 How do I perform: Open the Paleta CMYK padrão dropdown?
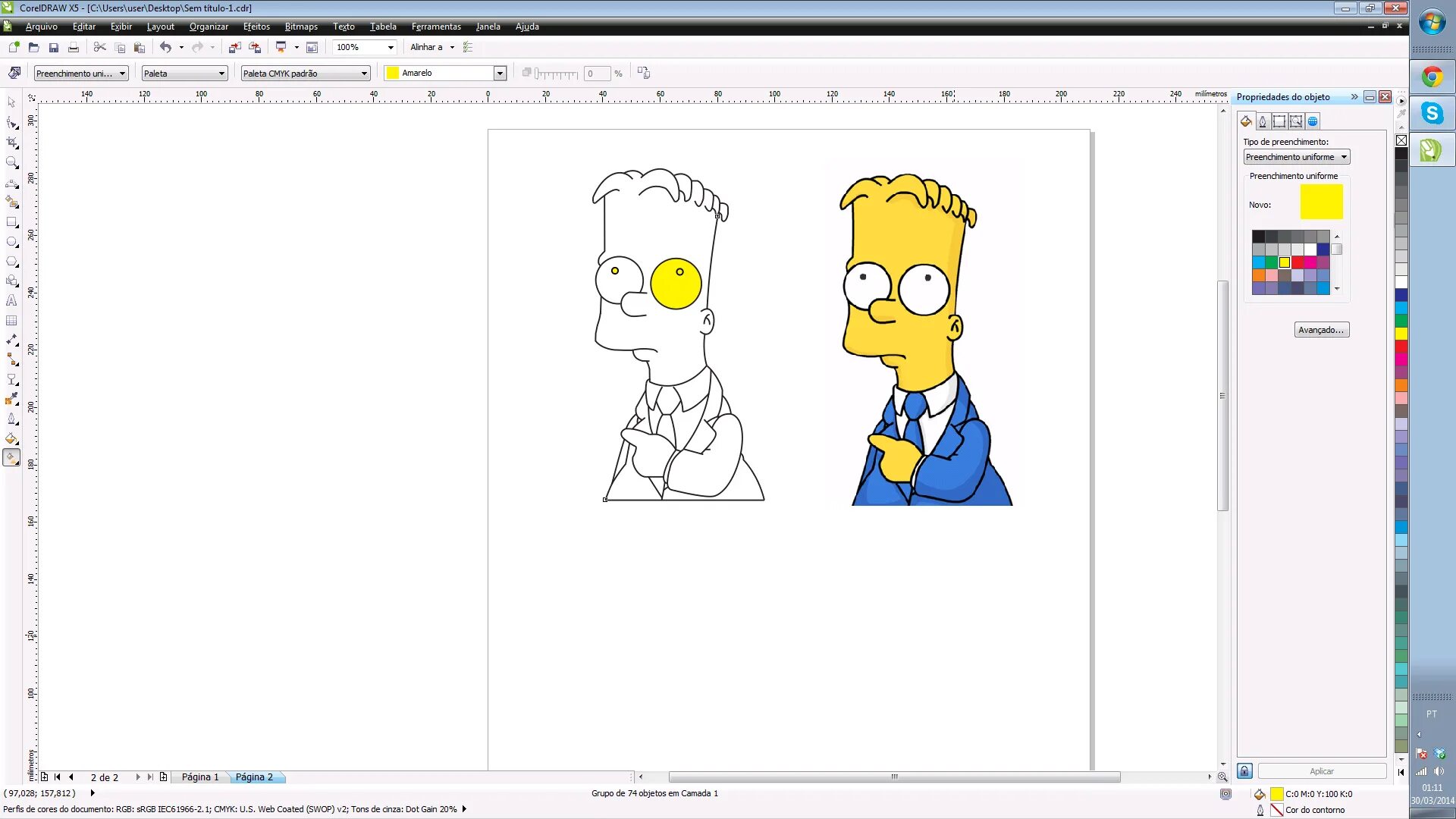click(364, 74)
